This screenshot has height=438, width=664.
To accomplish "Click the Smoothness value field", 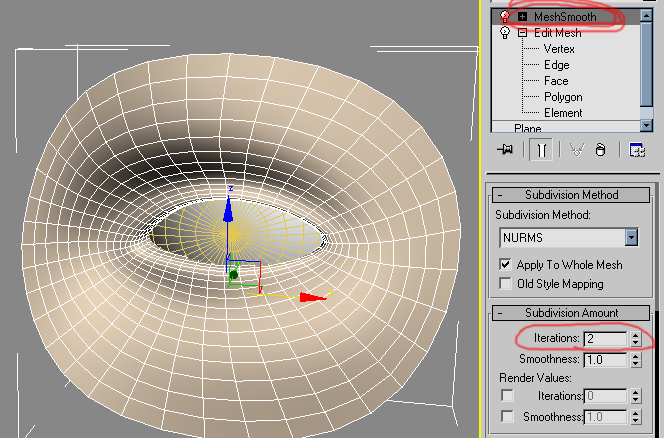I will 605,360.
